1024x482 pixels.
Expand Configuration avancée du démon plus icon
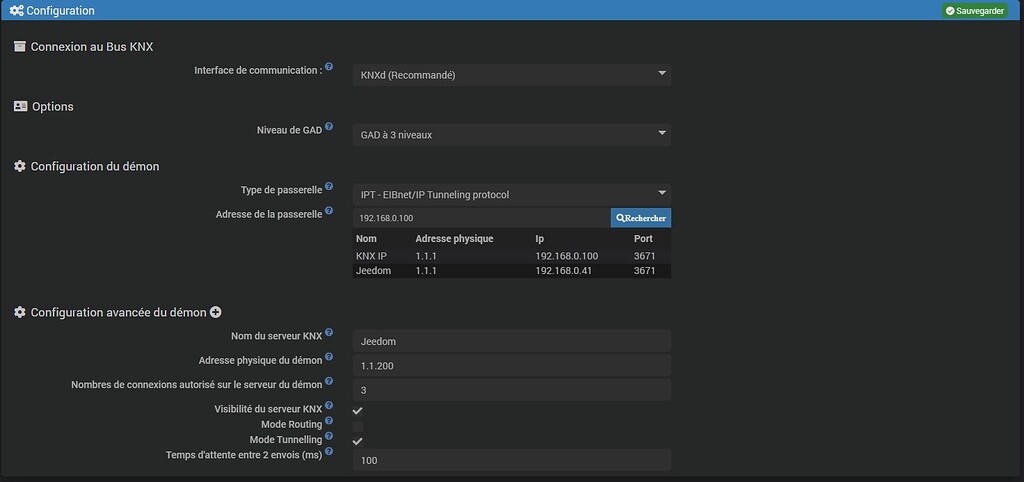pyautogui.click(x=215, y=313)
